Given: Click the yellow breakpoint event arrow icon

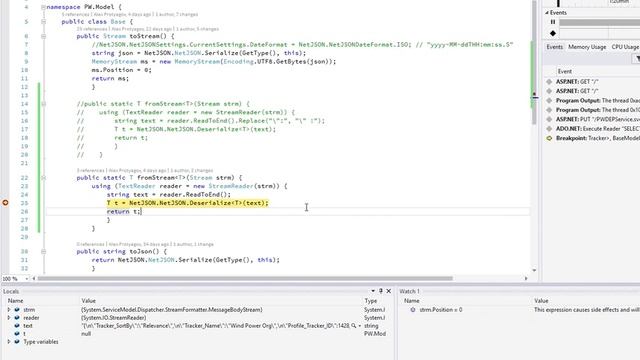Looking at the screenshot, I should (549, 138).
